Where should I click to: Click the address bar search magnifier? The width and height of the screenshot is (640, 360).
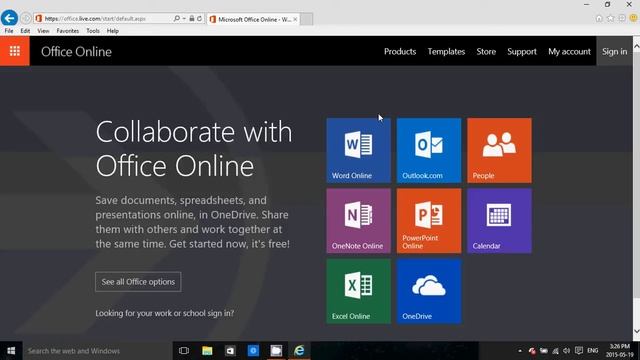176,18
